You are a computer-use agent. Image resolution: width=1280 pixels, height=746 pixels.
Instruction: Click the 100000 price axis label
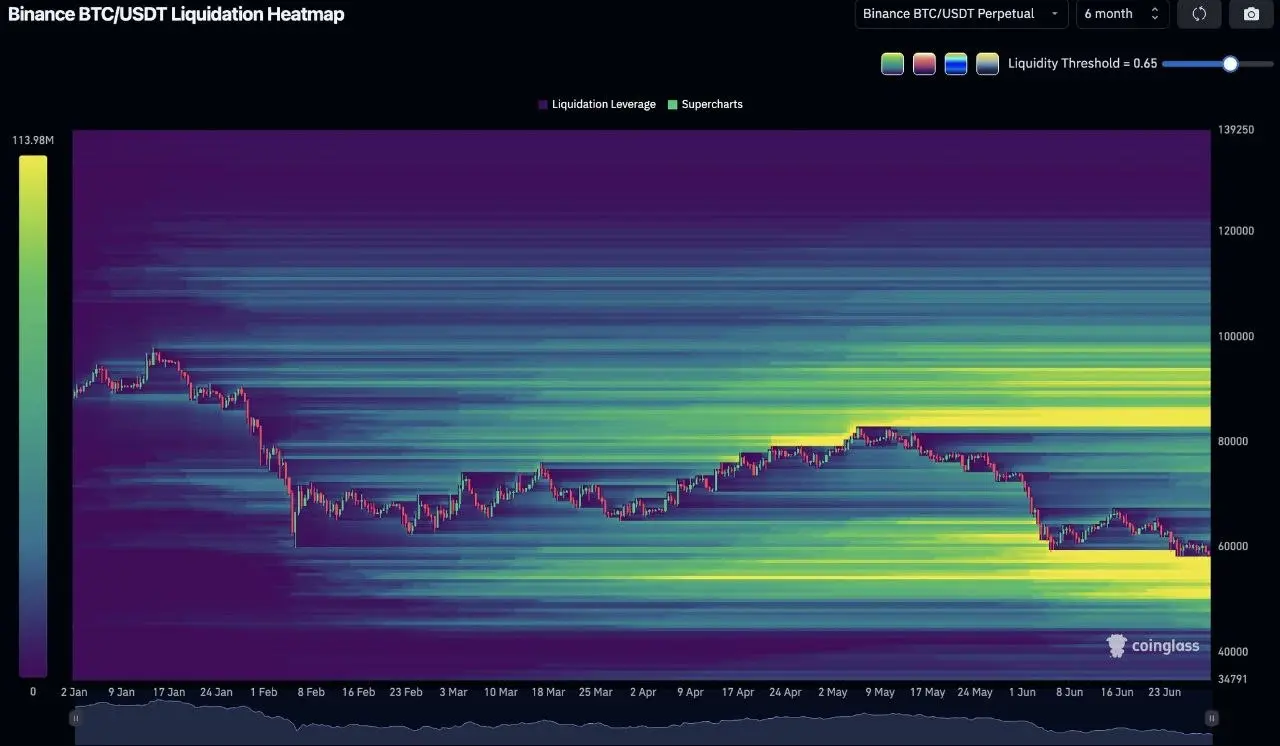pyautogui.click(x=1237, y=336)
